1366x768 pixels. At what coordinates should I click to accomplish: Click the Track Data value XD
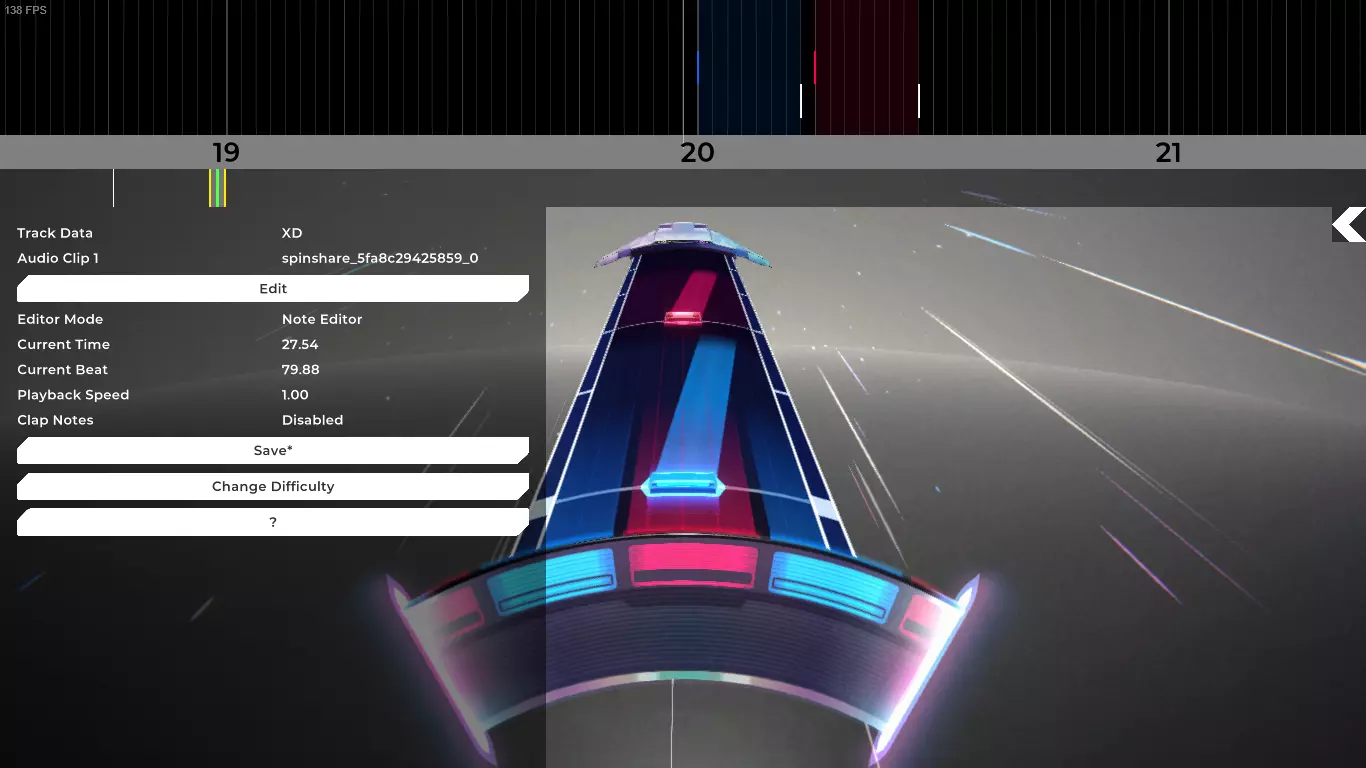coord(292,233)
